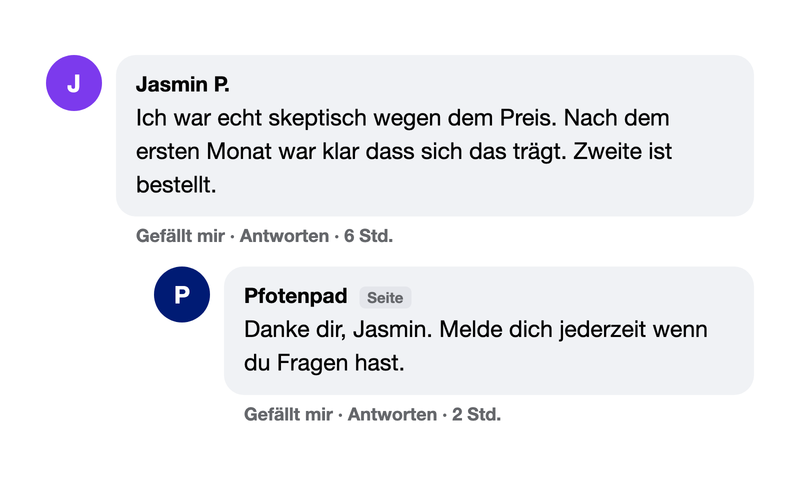Open Jasmin P.'s profile name link
Screen dimensions: 800x480
[183, 84]
